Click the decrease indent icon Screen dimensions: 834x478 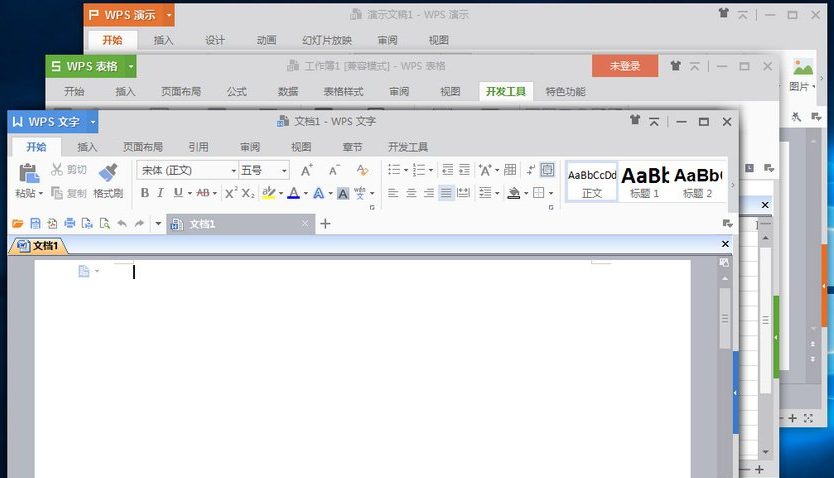pyautogui.click(x=448, y=170)
